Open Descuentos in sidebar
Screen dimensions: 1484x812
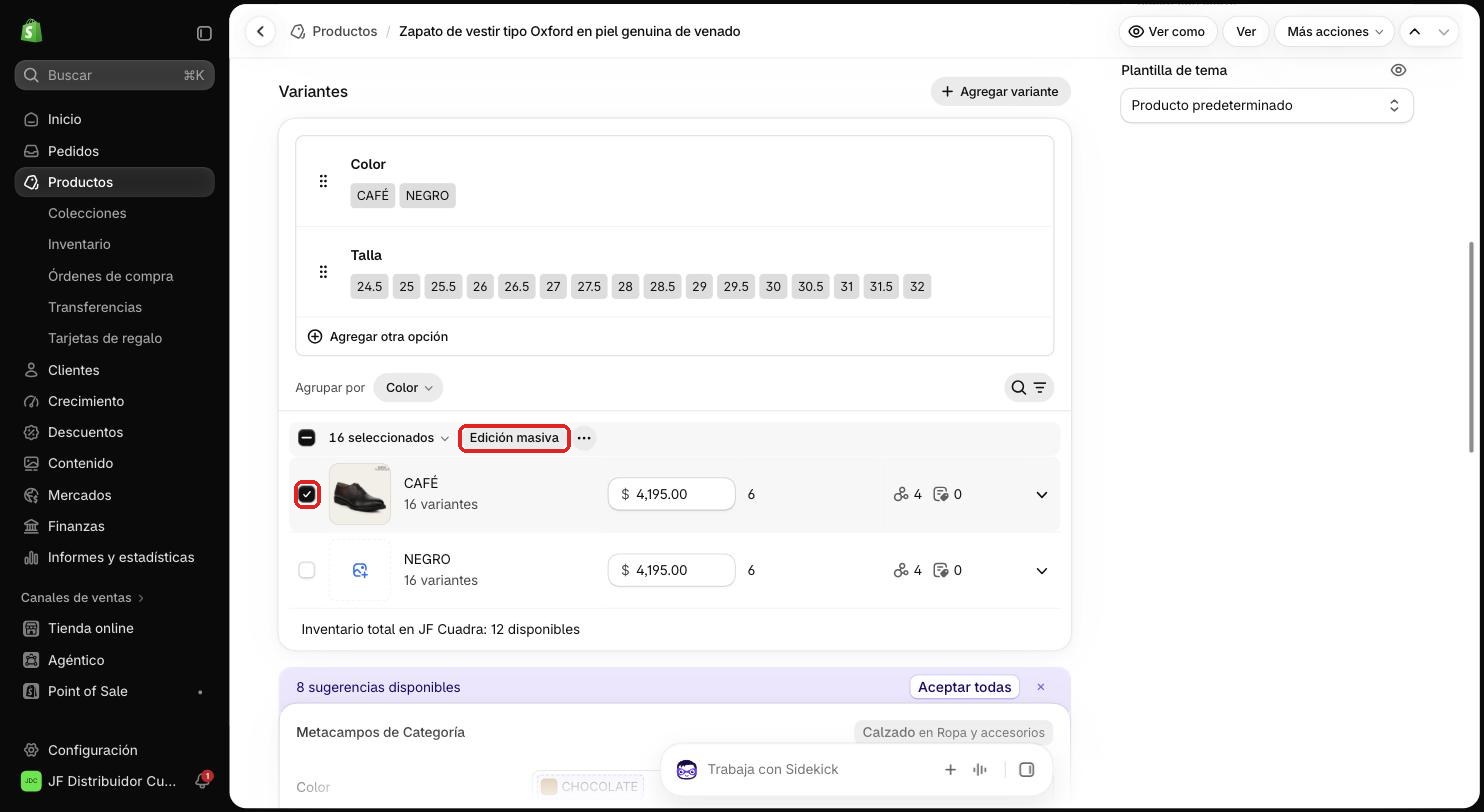85,432
